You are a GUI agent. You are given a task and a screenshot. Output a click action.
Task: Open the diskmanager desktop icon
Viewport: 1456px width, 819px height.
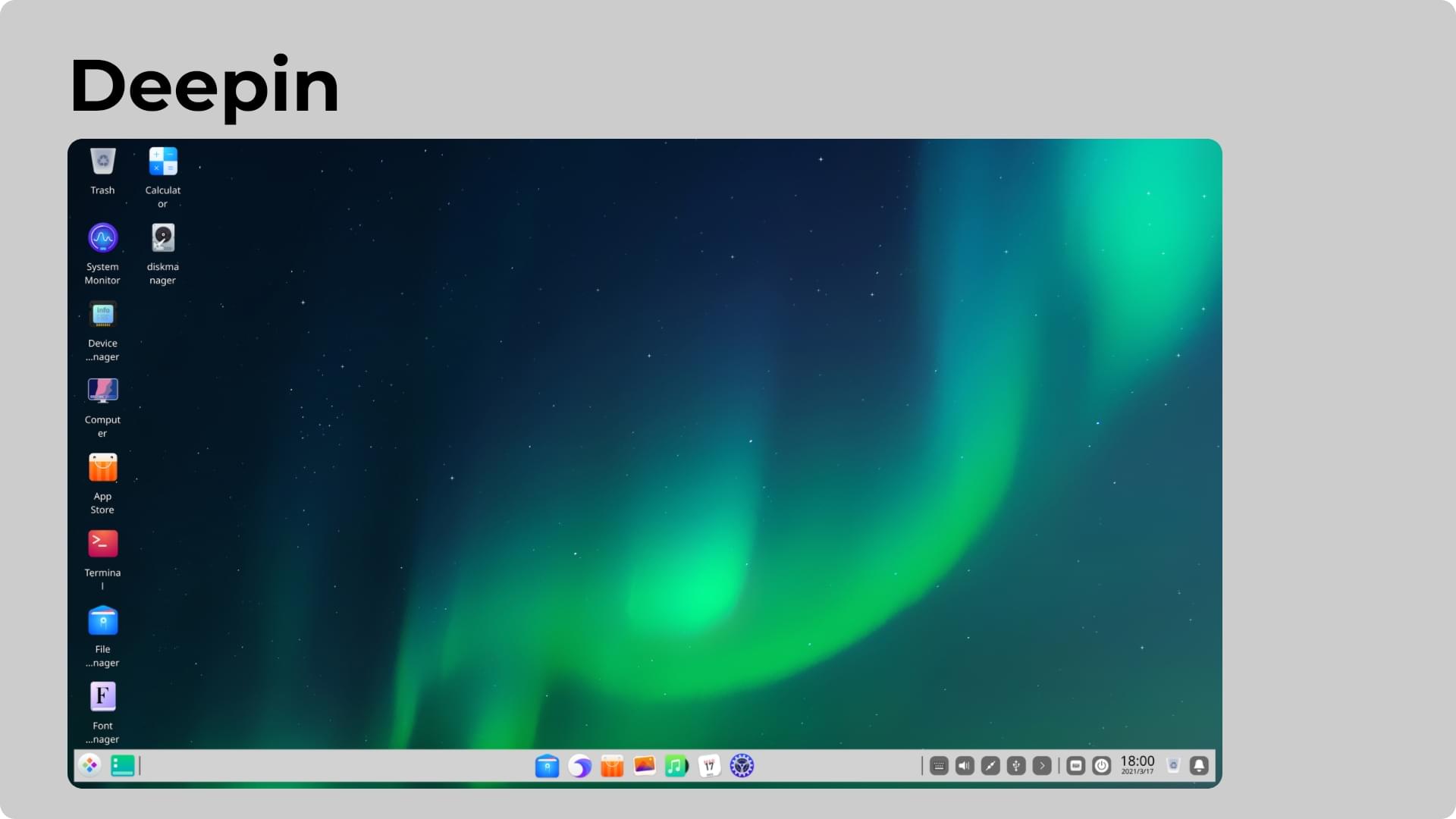(x=163, y=238)
